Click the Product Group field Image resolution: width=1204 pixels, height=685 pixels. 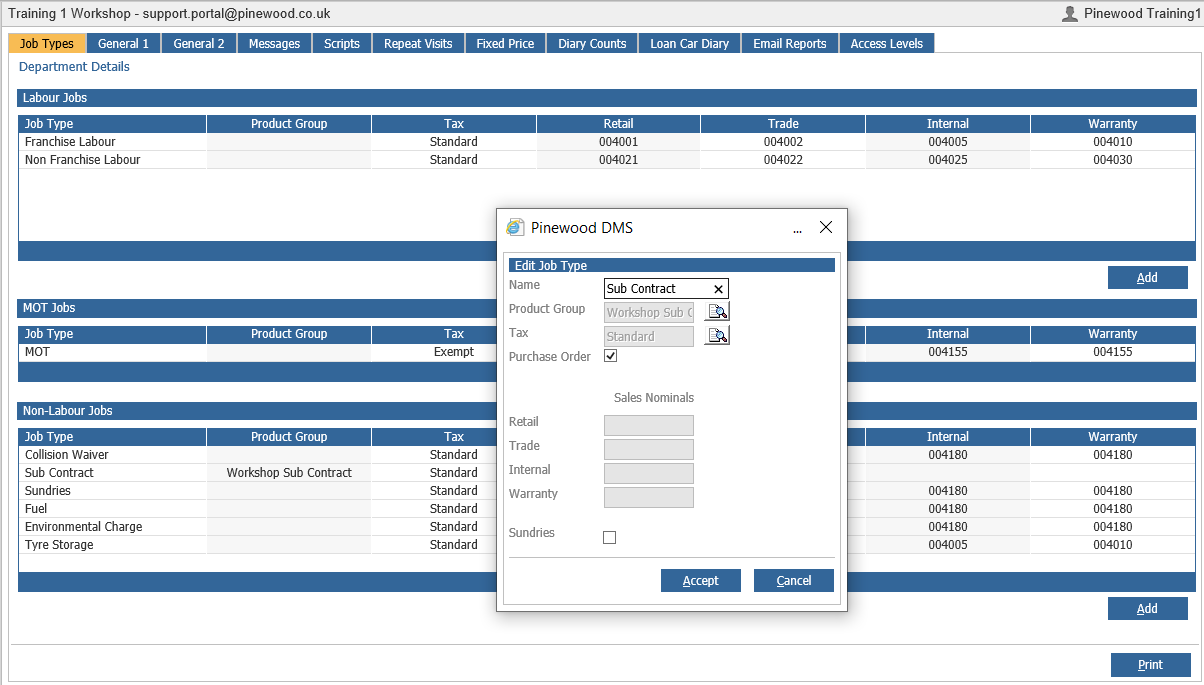point(649,312)
